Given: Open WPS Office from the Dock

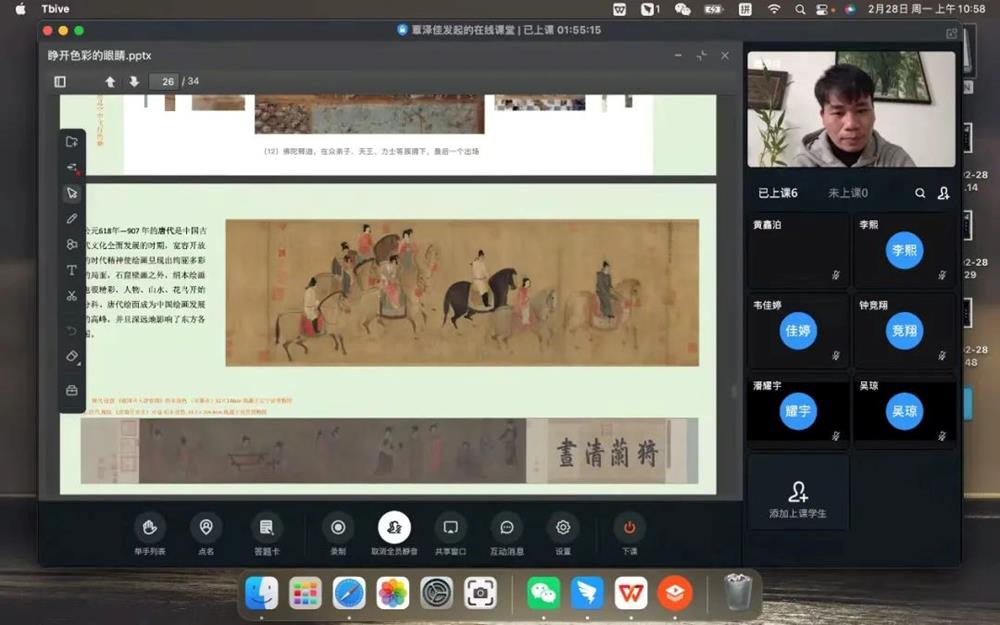Looking at the screenshot, I should tap(631, 593).
